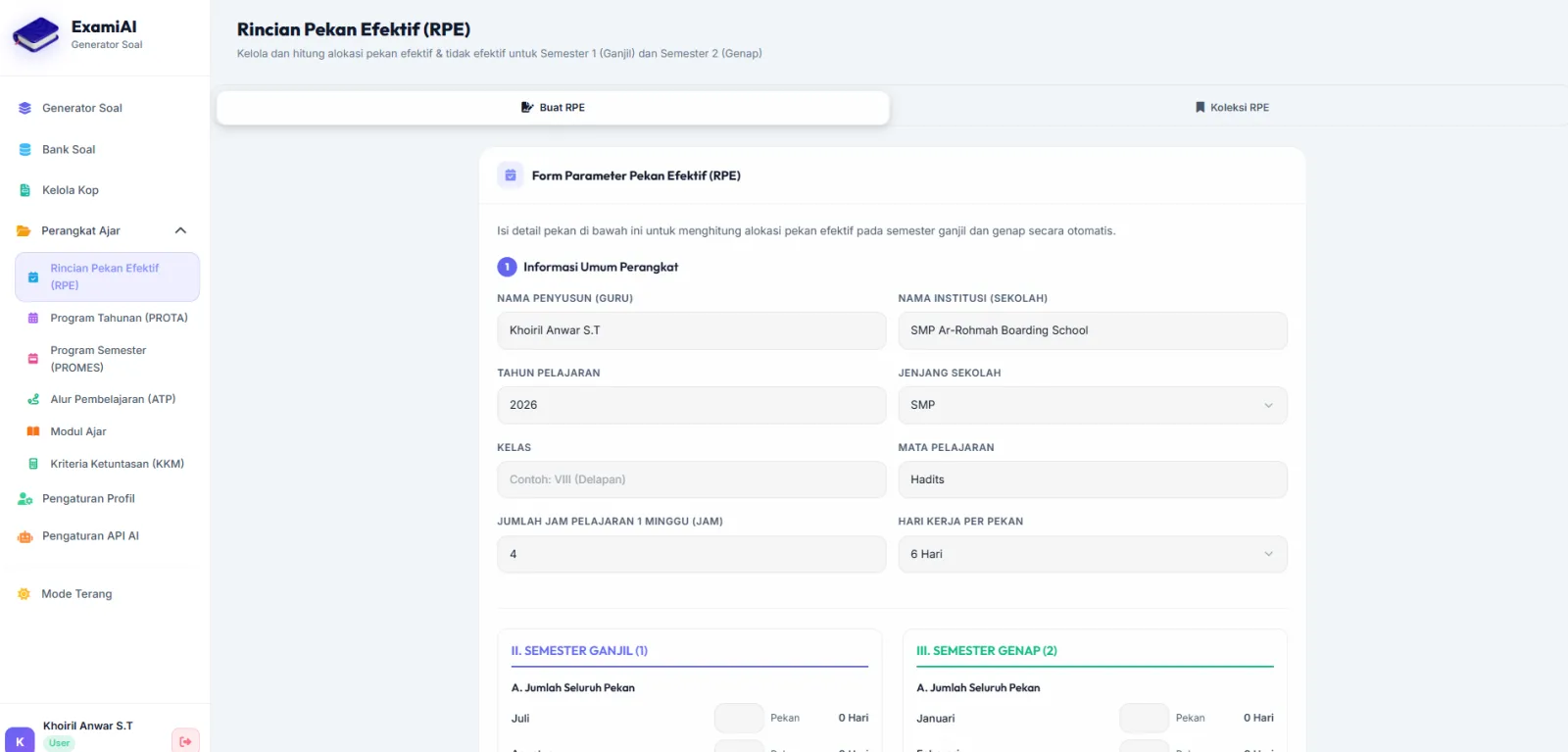Screen dimensions: 1568x752
Task: Click the Modul Ajar book icon
Action: (33, 431)
